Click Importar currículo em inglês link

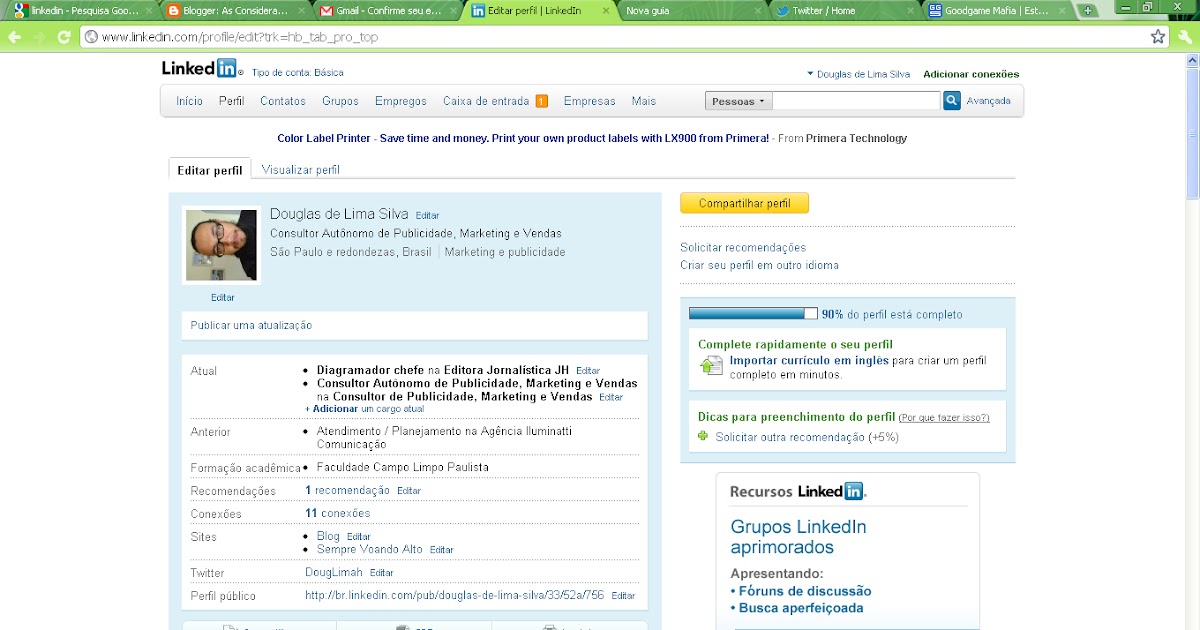click(x=809, y=360)
